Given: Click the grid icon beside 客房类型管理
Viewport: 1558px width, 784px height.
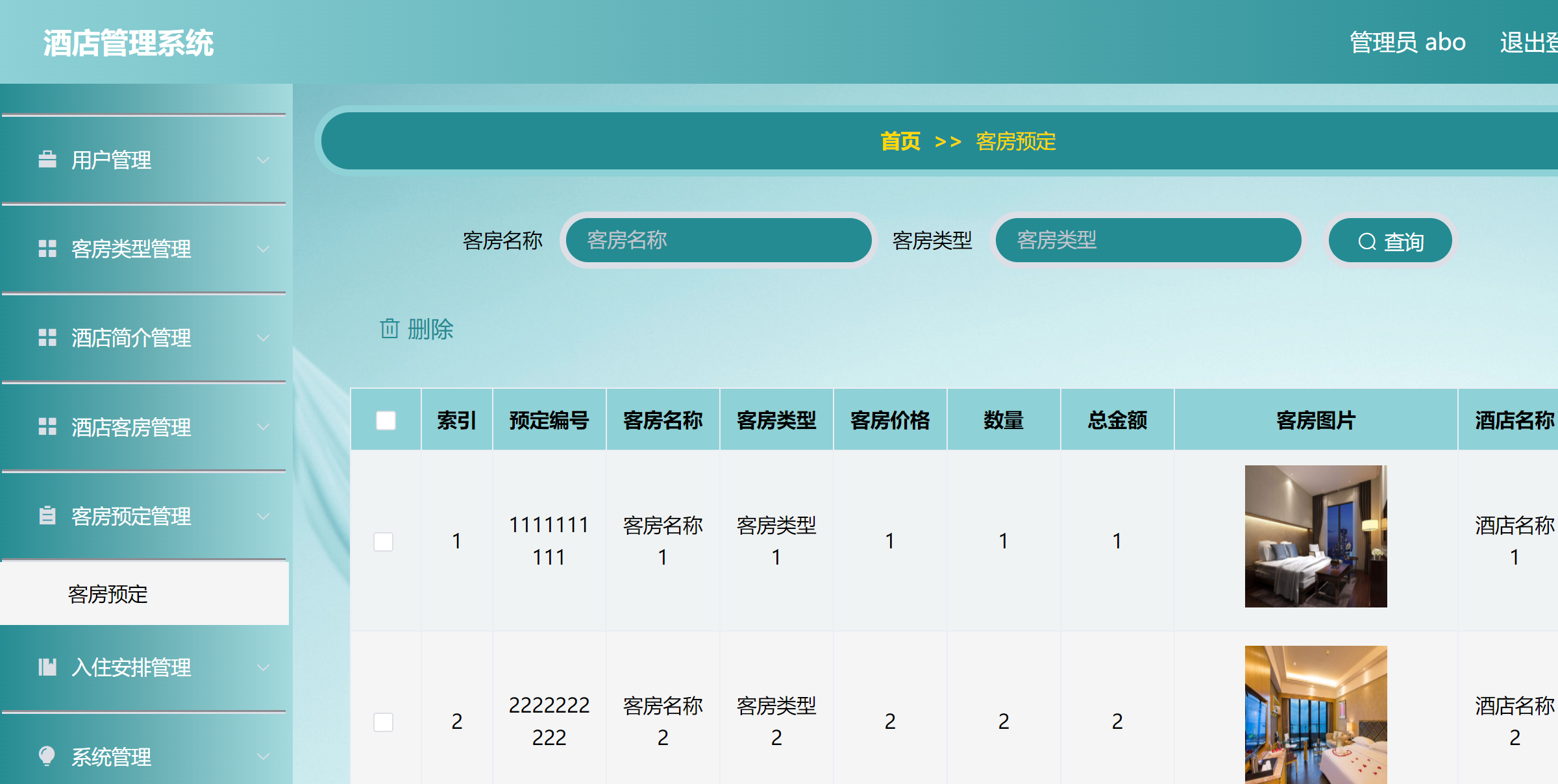Looking at the screenshot, I should click(x=47, y=249).
